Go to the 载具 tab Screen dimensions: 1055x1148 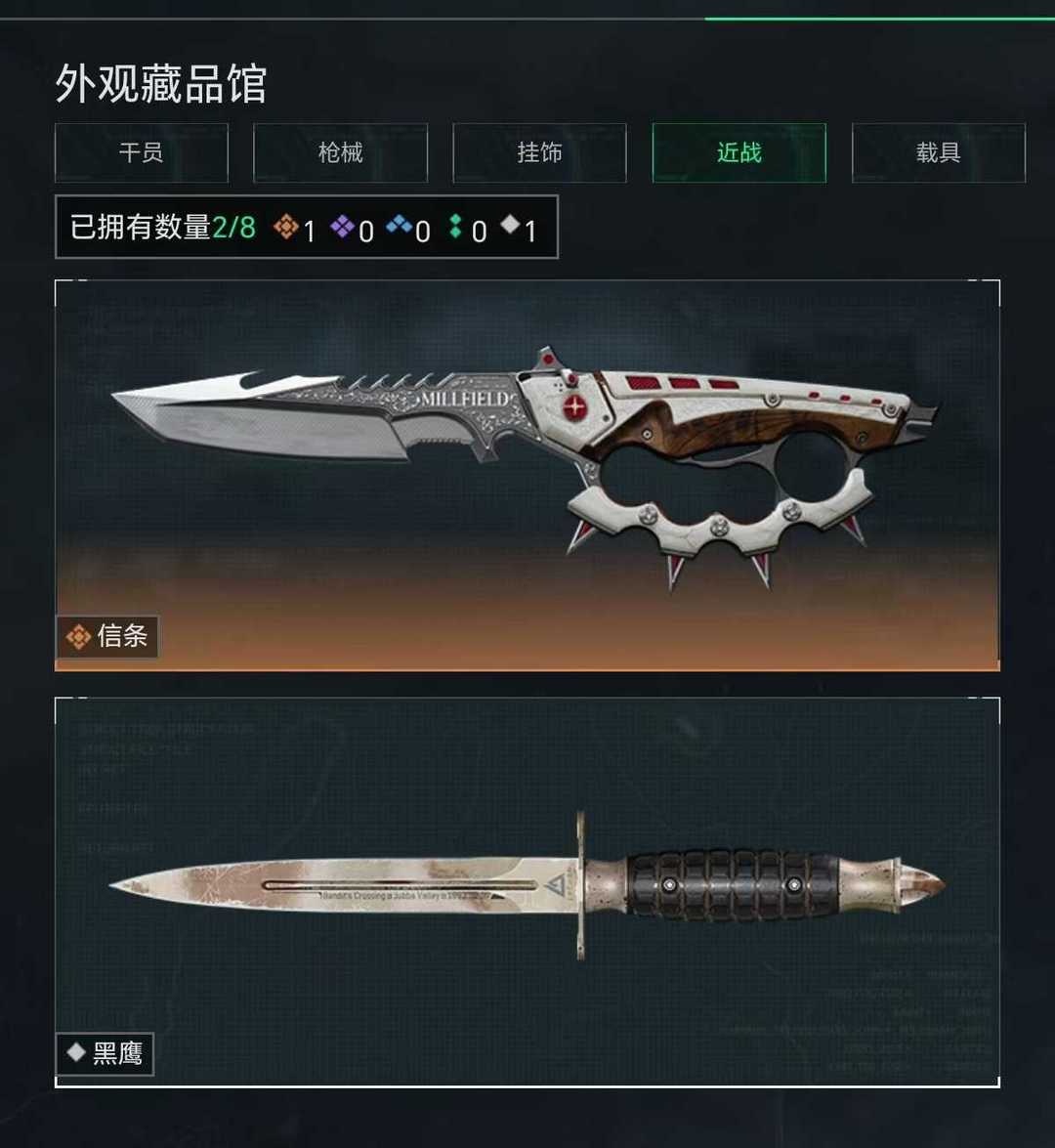(x=939, y=153)
